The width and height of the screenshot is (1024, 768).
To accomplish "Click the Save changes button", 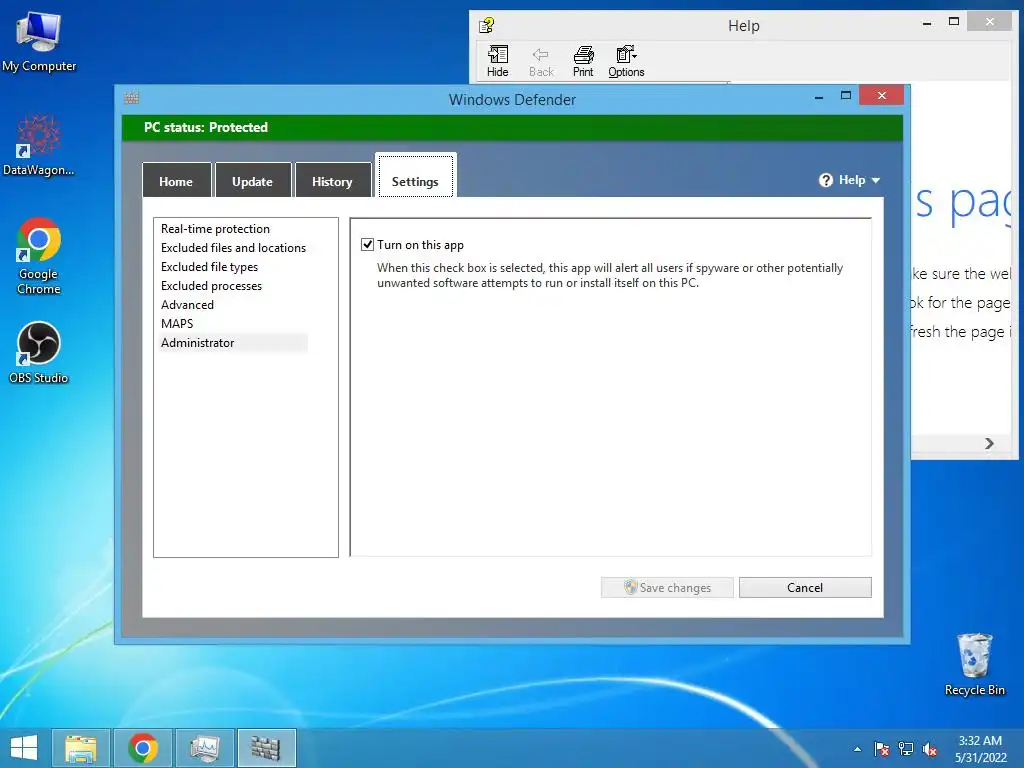I will [x=667, y=587].
